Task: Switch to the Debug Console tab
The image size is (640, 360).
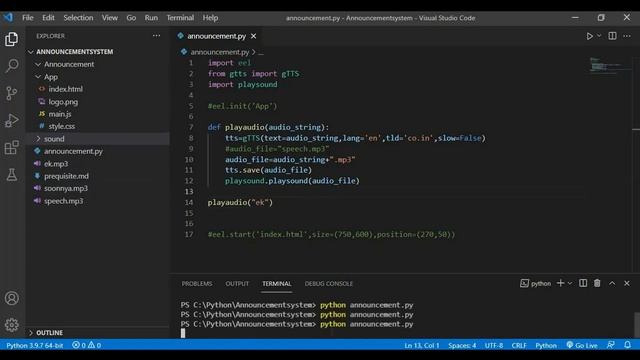Action: 329,283
